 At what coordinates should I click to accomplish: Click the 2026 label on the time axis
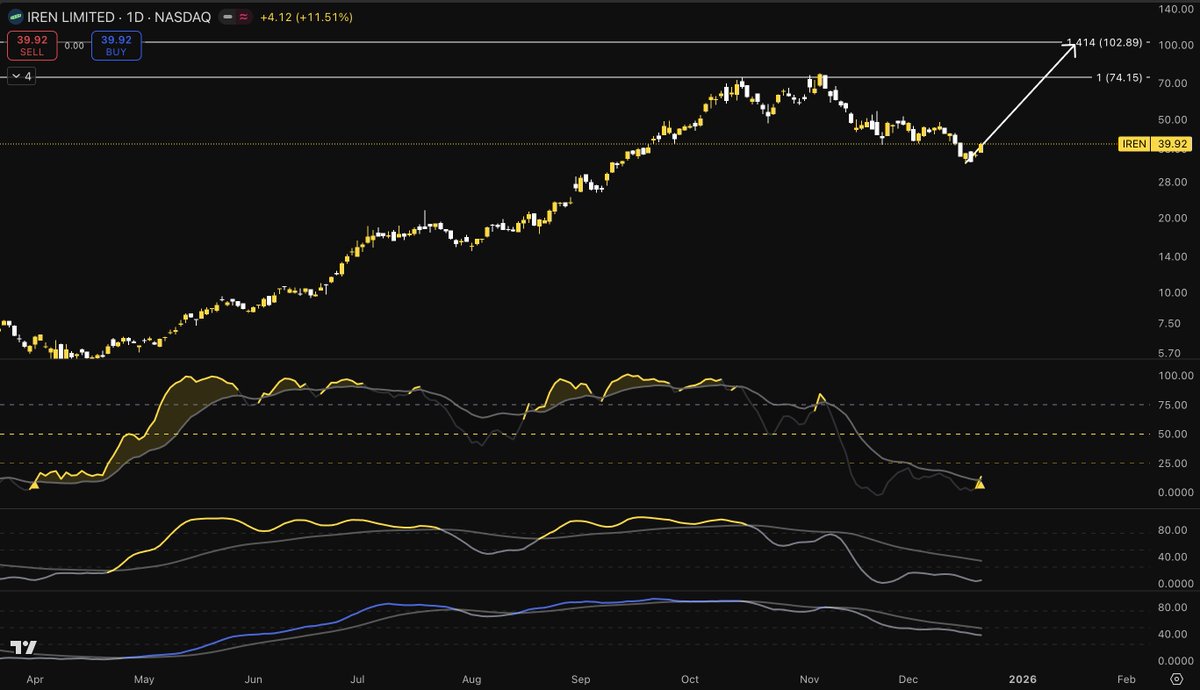click(x=1024, y=677)
